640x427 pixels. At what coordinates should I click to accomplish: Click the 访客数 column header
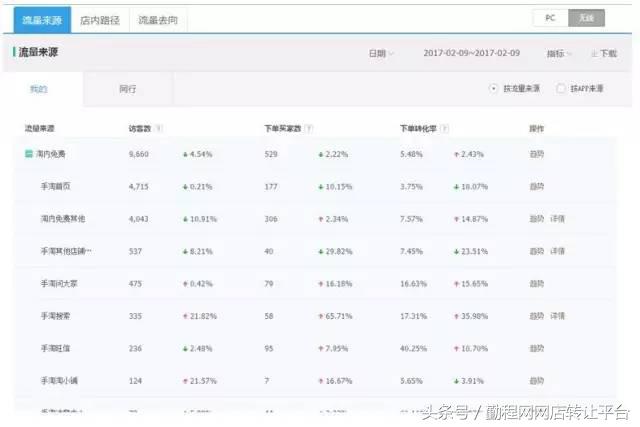(x=140, y=129)
